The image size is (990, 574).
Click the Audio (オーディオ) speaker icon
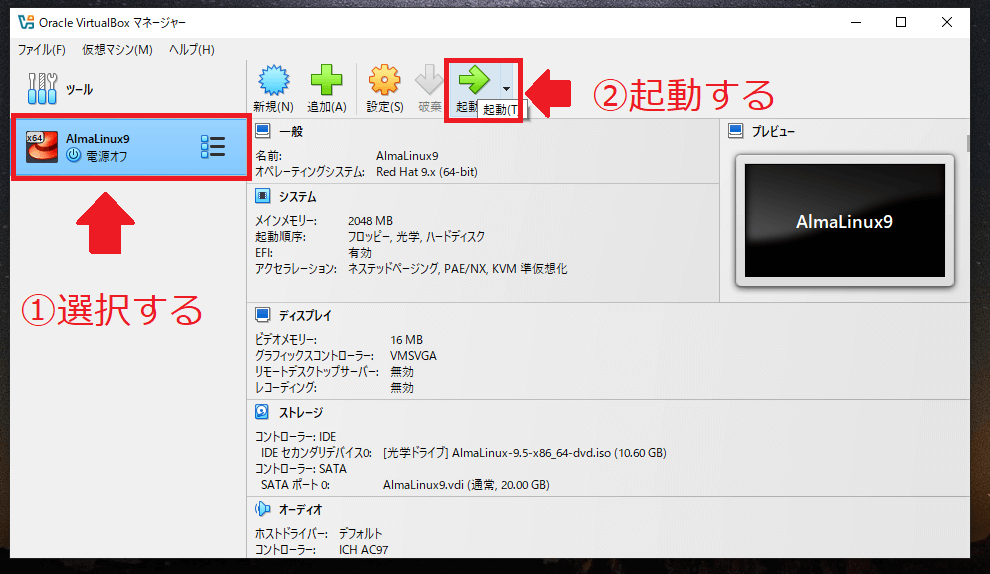(263, 509)
